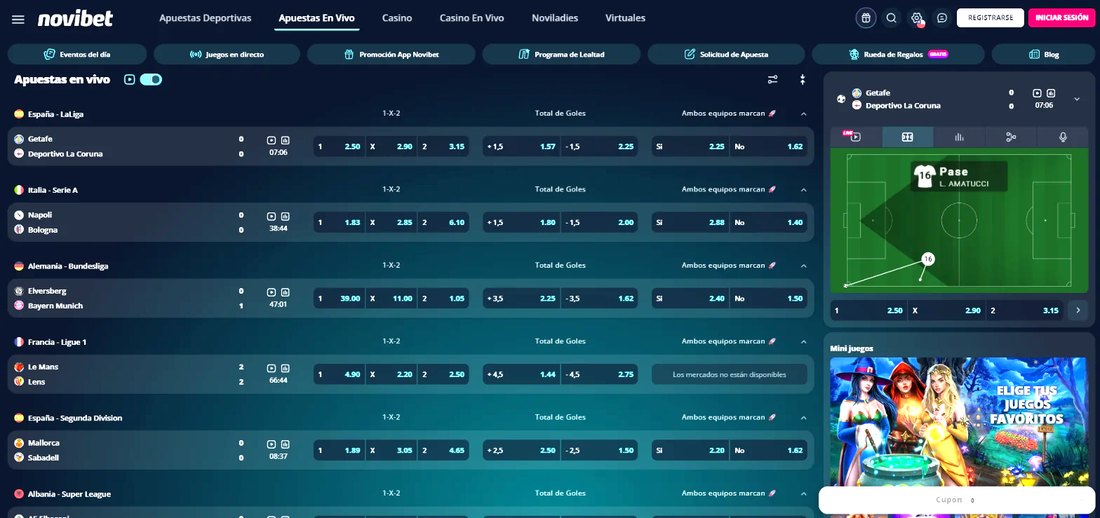Viewport: 1100px width, 518px height.
Task: Open the Casino menu item
Action: click(x=397, y=18)
